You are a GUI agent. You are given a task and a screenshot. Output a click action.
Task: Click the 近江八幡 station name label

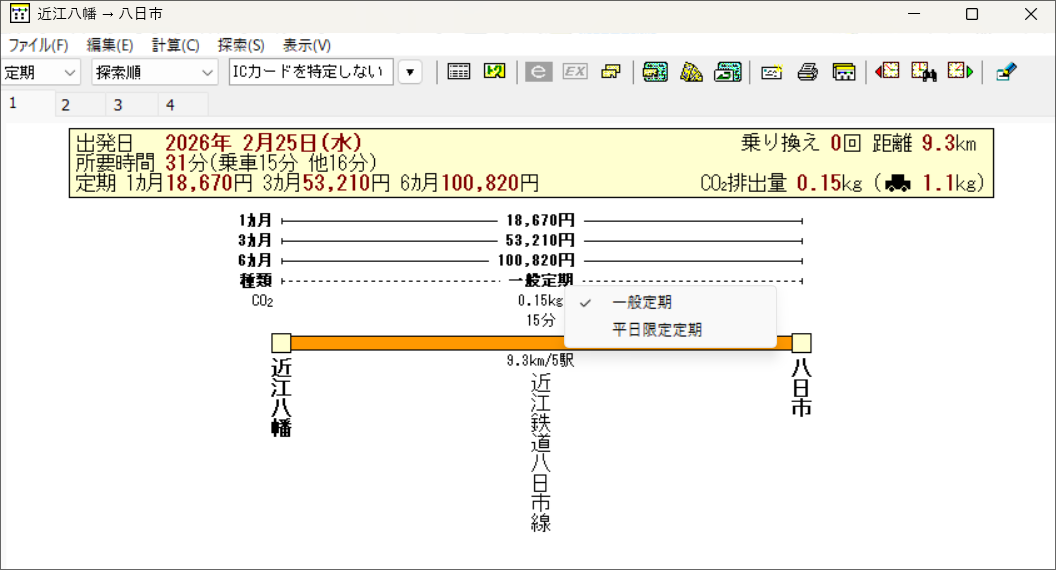coord(281,397)
